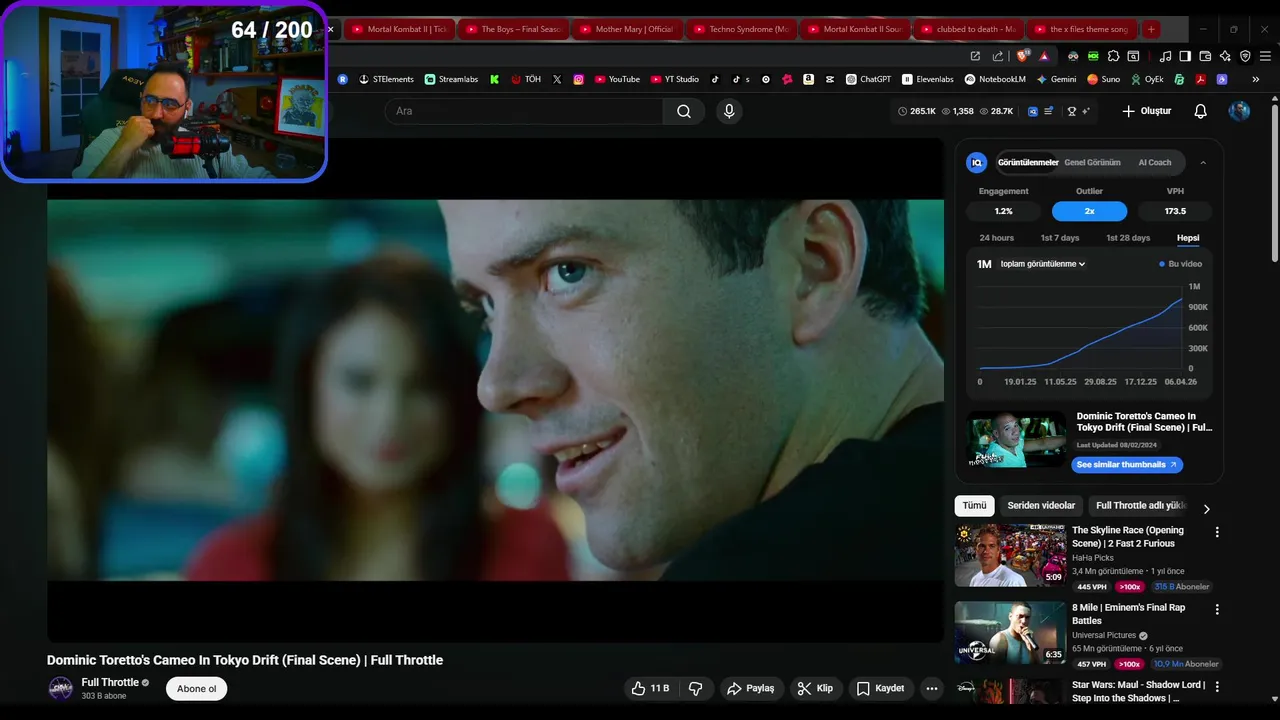Open Elevenlabs bookmark
Image resolution: width=1280 pixels, height=720 pixels.
click(928, 79)
